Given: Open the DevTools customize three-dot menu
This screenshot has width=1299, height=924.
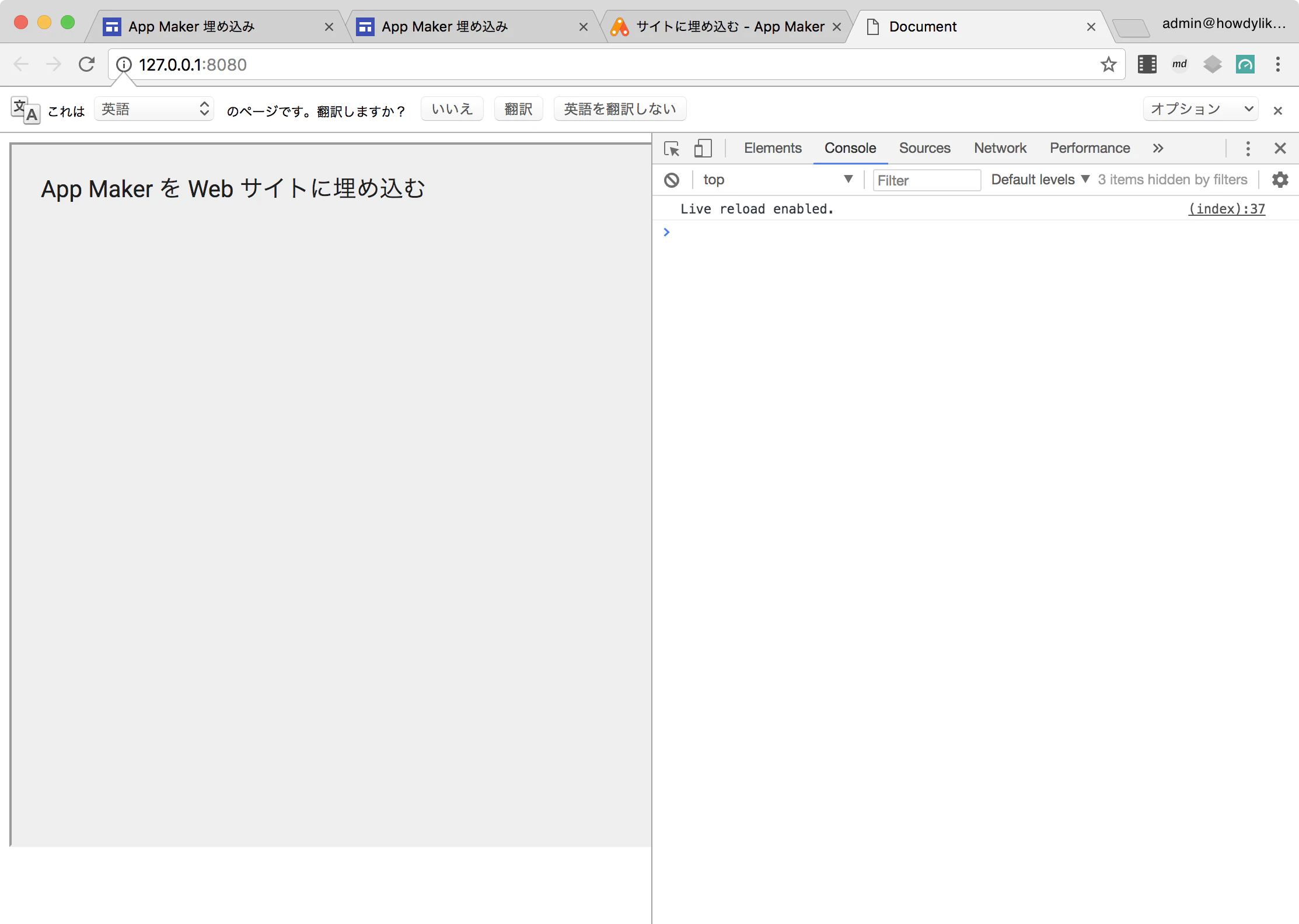Looking at the screenshot, I should click(1248, 148).
